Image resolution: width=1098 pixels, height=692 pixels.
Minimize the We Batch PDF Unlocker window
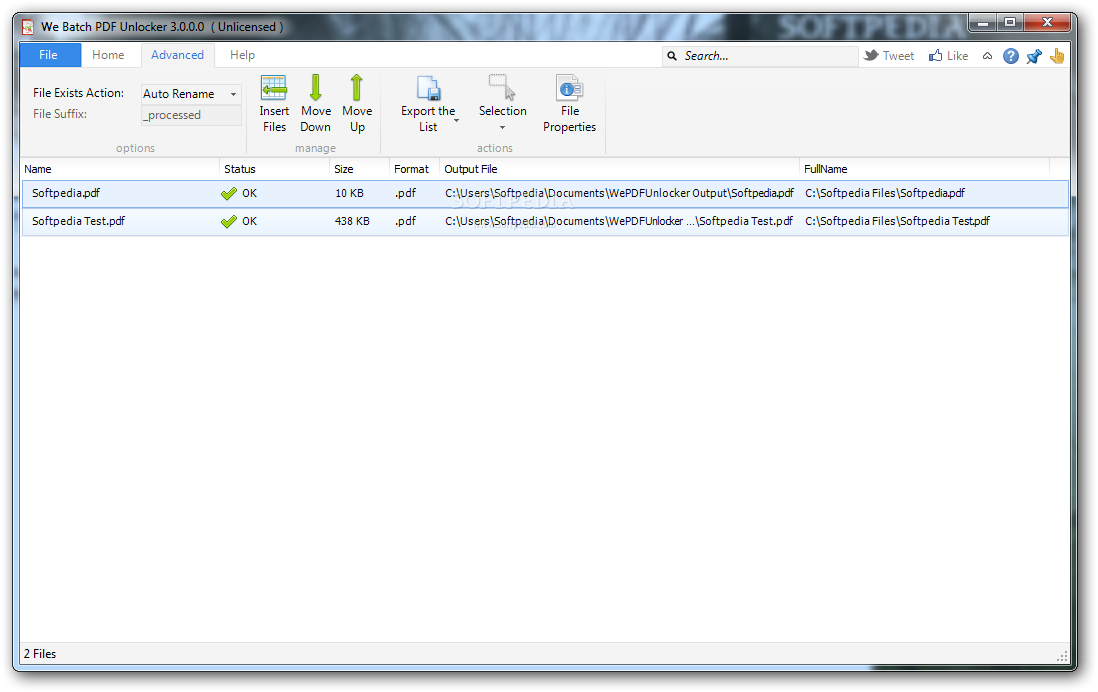click(x=982, y=23)
